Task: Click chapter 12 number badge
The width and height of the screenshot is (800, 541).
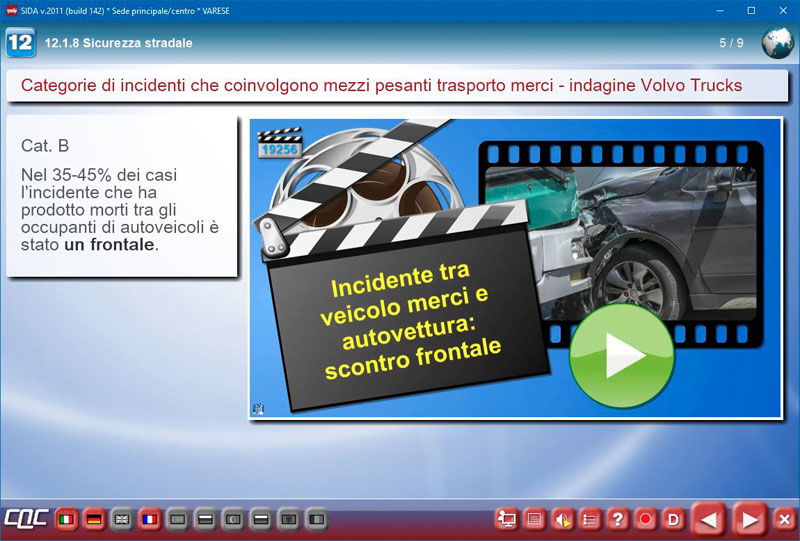Action: pyautogui.click(x=20, y=43)
